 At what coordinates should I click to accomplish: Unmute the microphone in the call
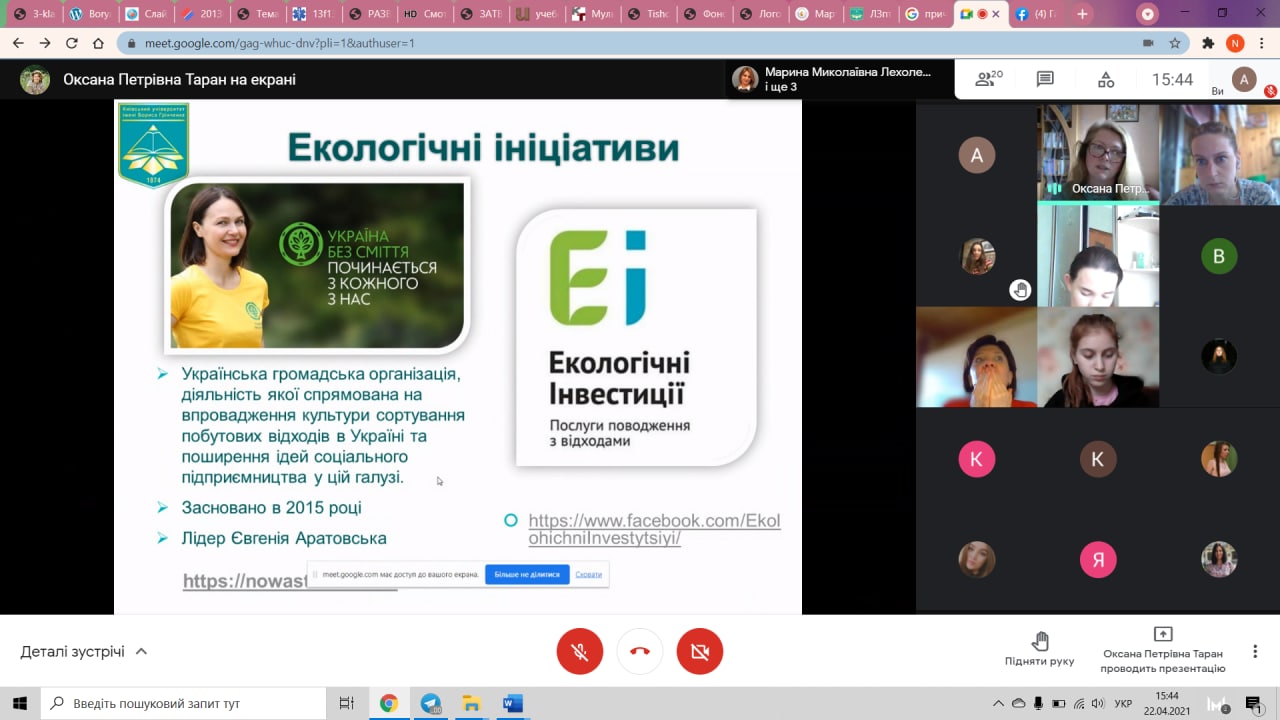coord(580,652)
